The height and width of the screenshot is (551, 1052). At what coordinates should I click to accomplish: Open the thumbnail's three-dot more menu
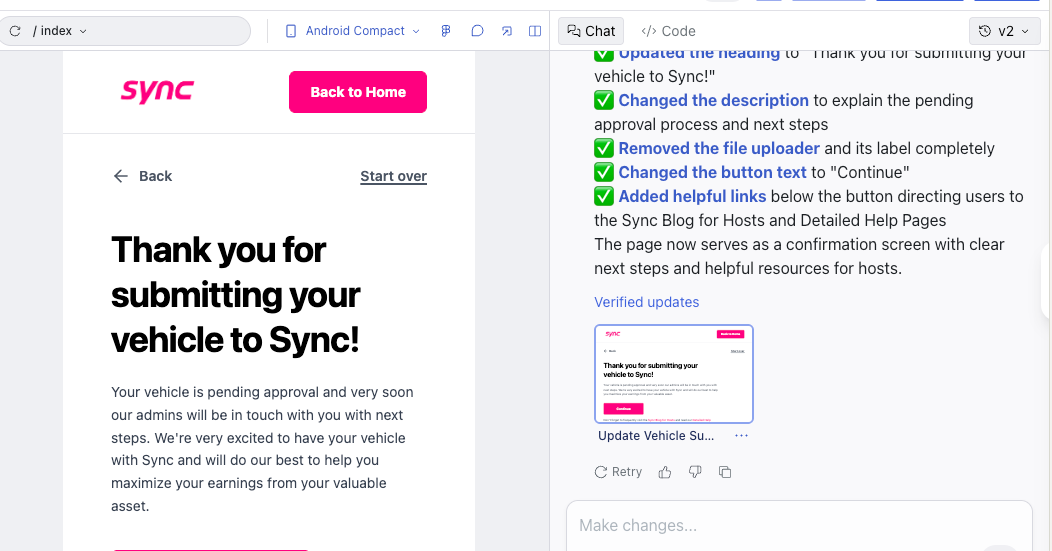pos(741,436)
